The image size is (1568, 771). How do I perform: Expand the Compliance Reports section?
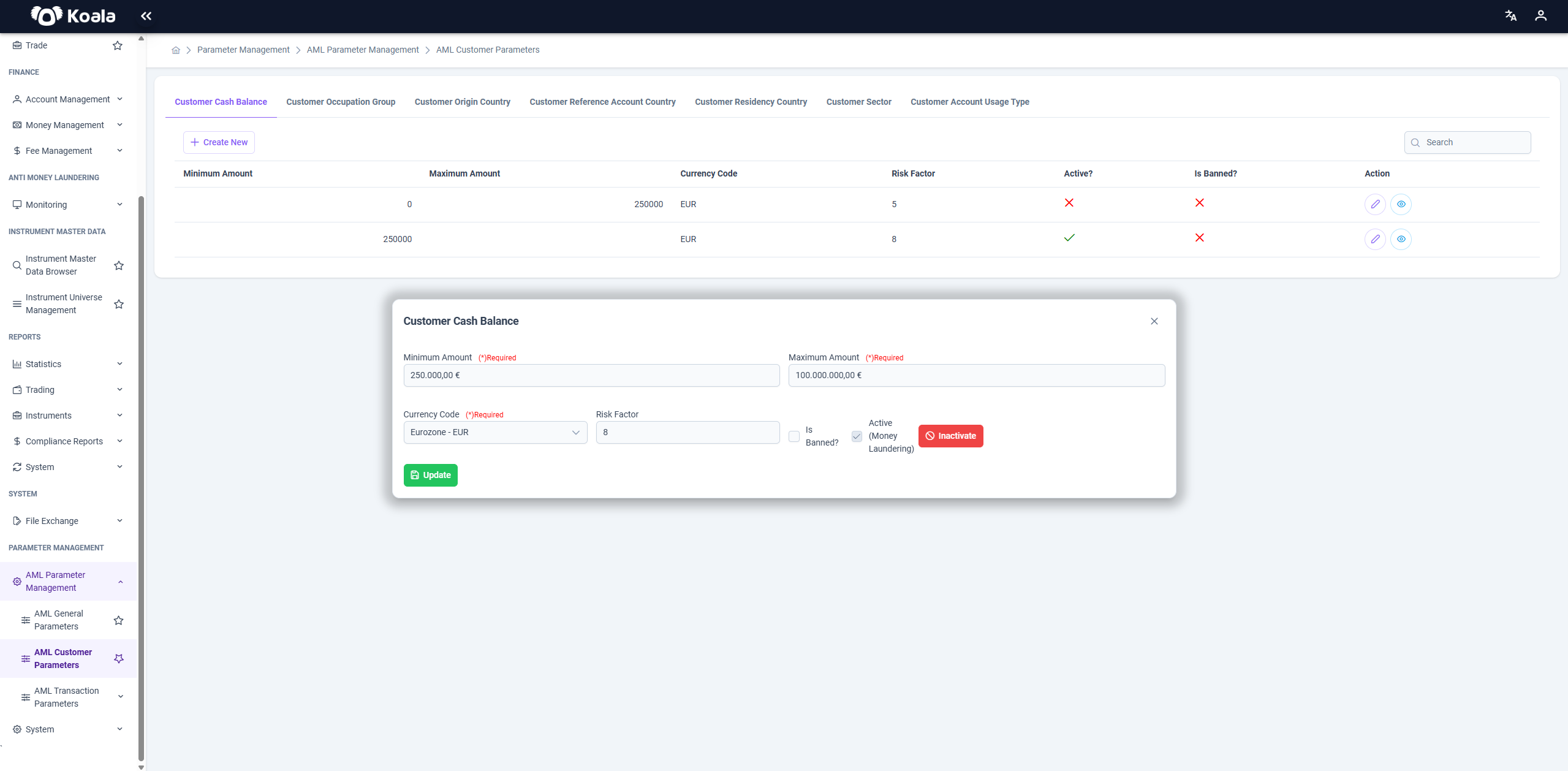[x=68, y=441]
